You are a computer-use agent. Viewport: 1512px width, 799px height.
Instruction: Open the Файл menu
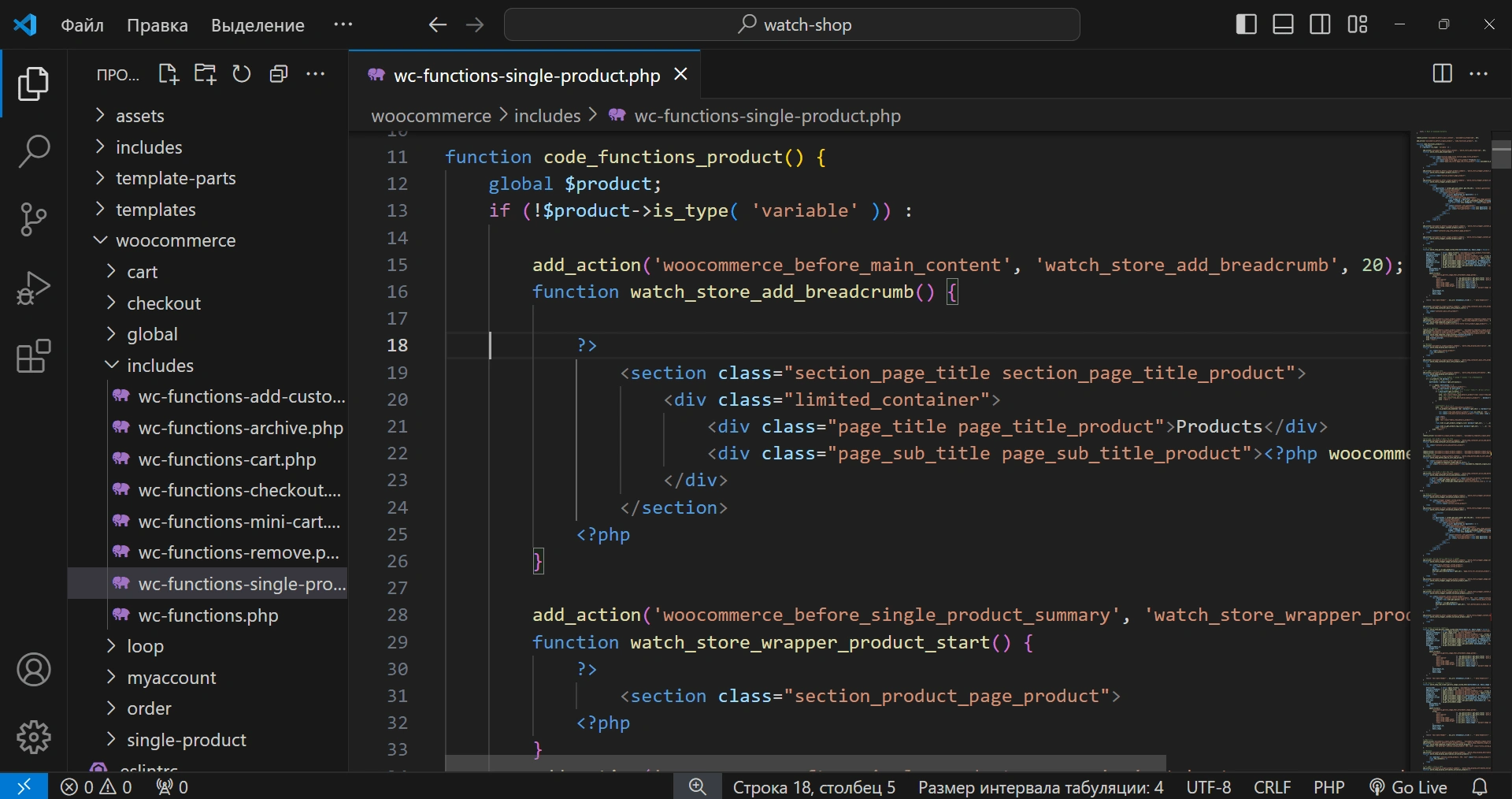82,25
